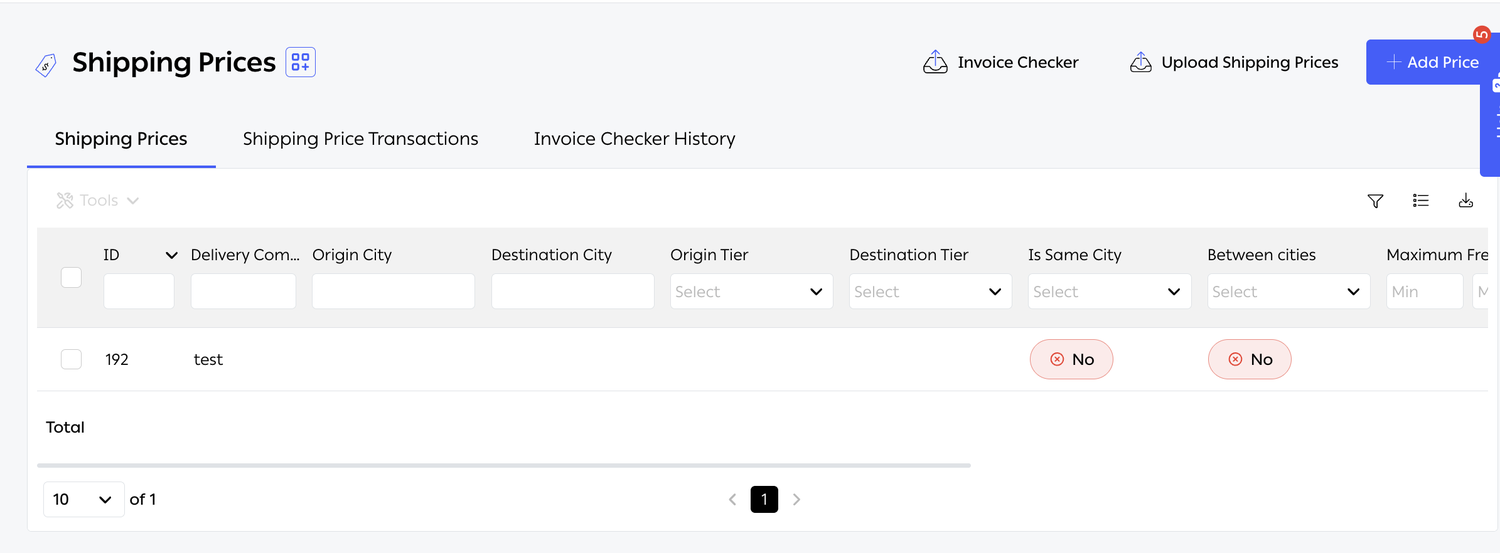
Task: Go to previous page arrow
Action: pos(733,499)
